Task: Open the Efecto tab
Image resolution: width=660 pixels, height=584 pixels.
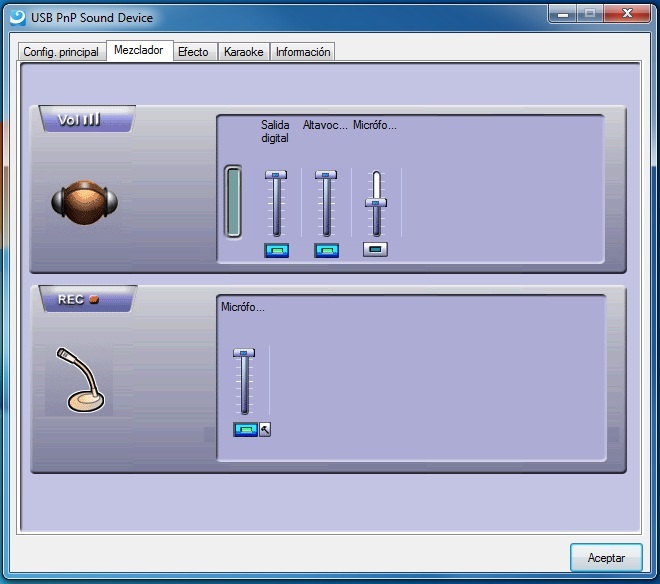Action: (195, 52)
